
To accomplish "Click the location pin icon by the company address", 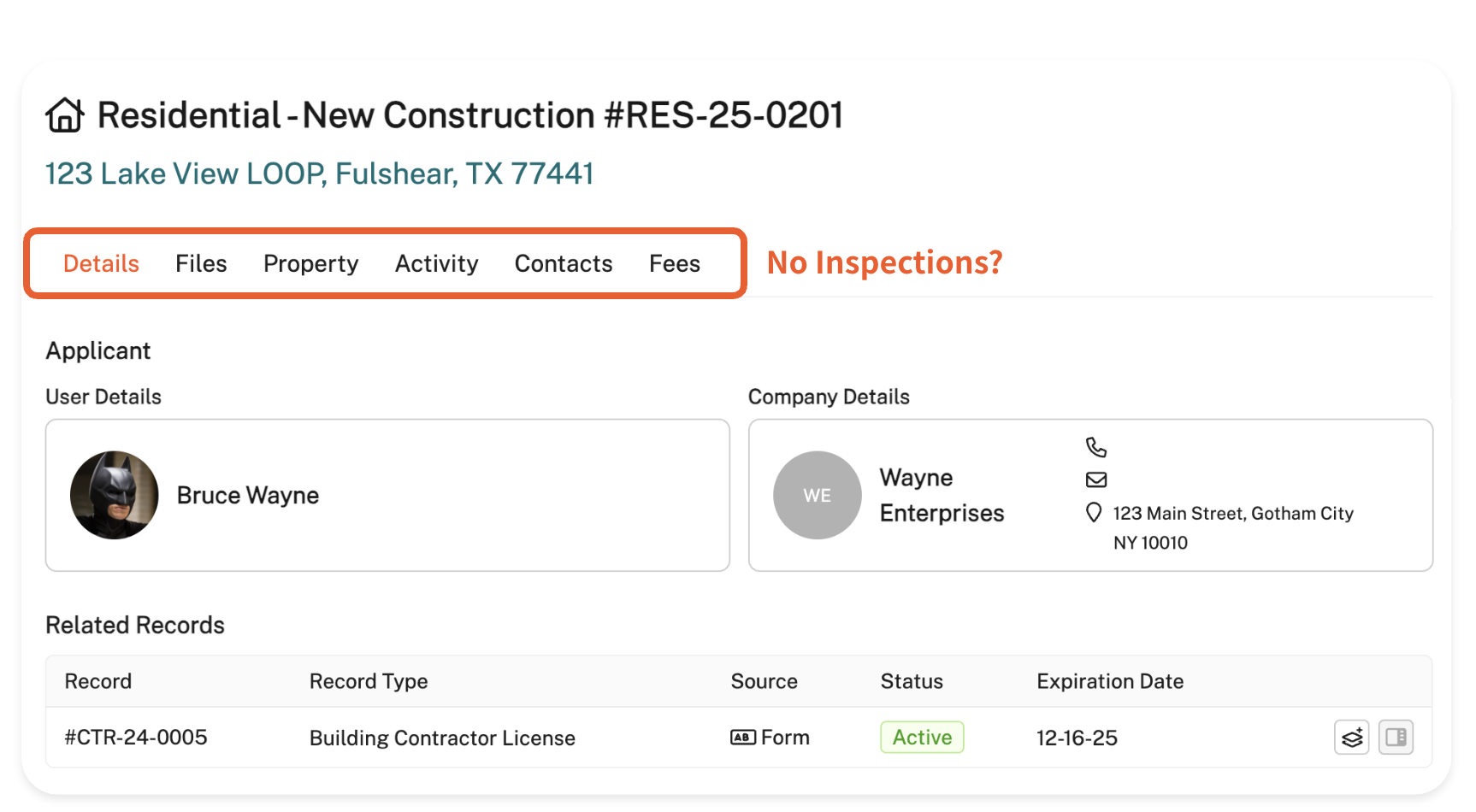I will point(1094,513).
